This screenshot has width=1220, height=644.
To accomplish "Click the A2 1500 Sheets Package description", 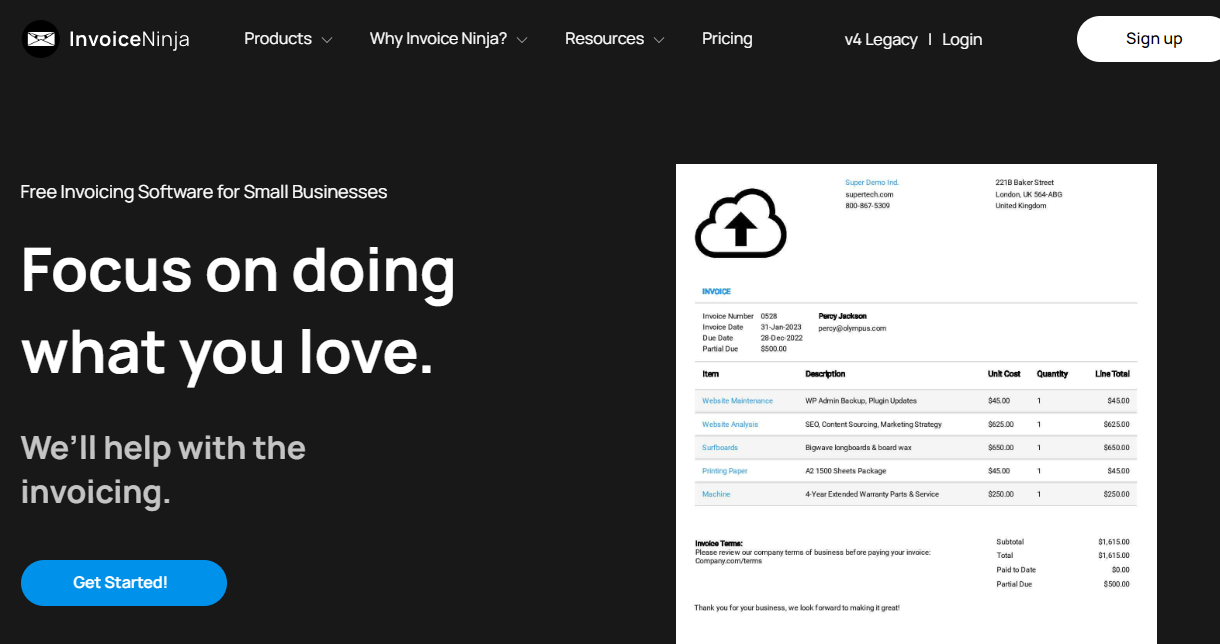I will tap(845, 471).
